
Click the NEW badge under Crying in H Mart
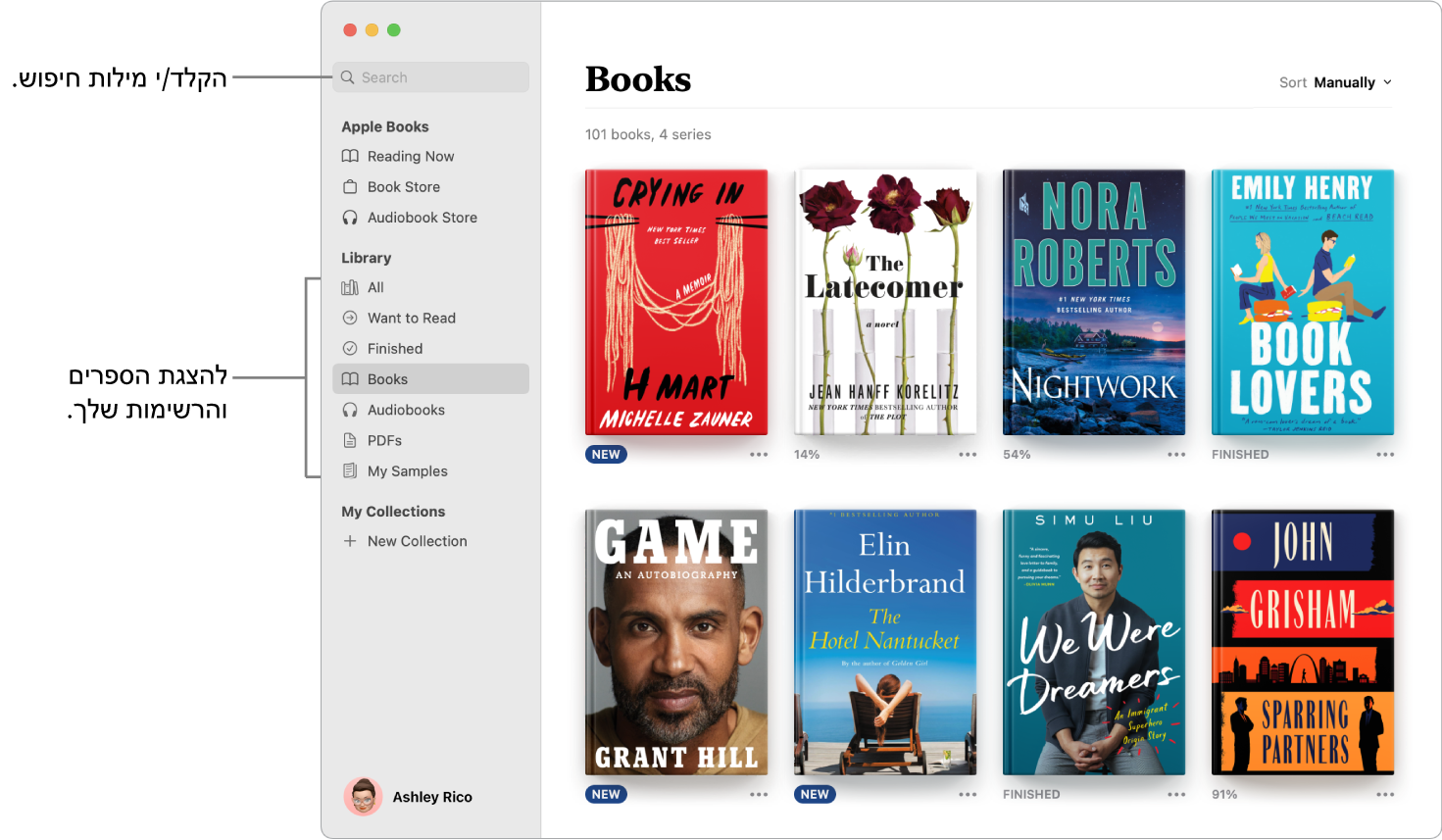[x=606, y=455]
